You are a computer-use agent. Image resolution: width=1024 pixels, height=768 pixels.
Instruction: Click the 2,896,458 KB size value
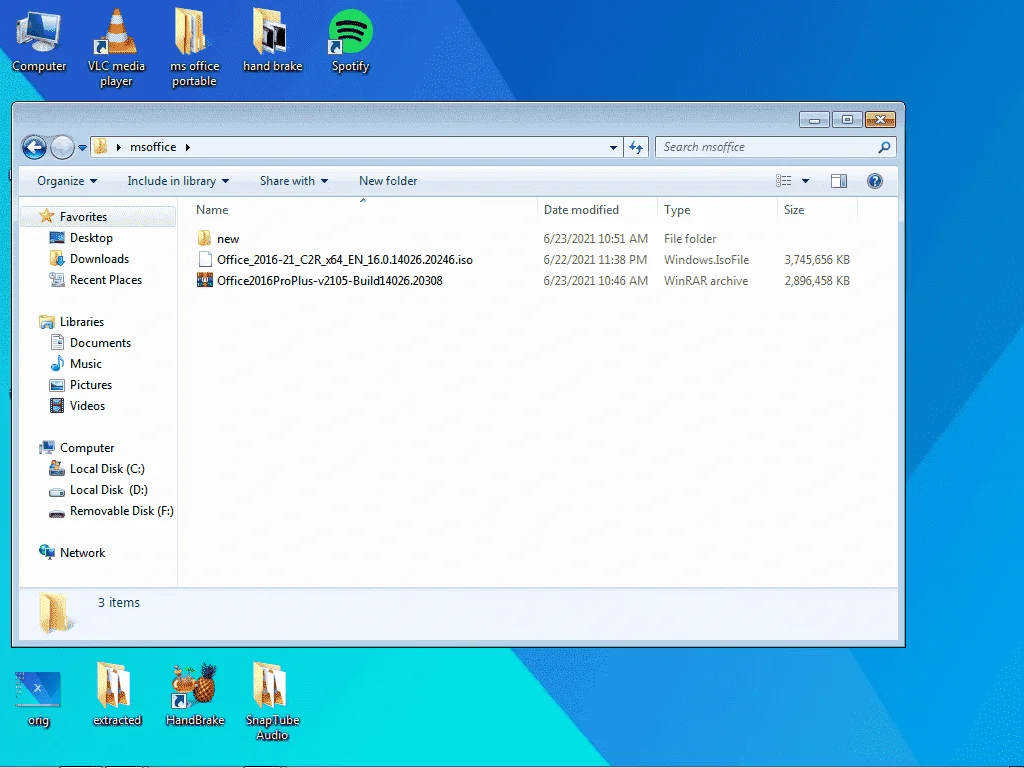click(817, 280)
